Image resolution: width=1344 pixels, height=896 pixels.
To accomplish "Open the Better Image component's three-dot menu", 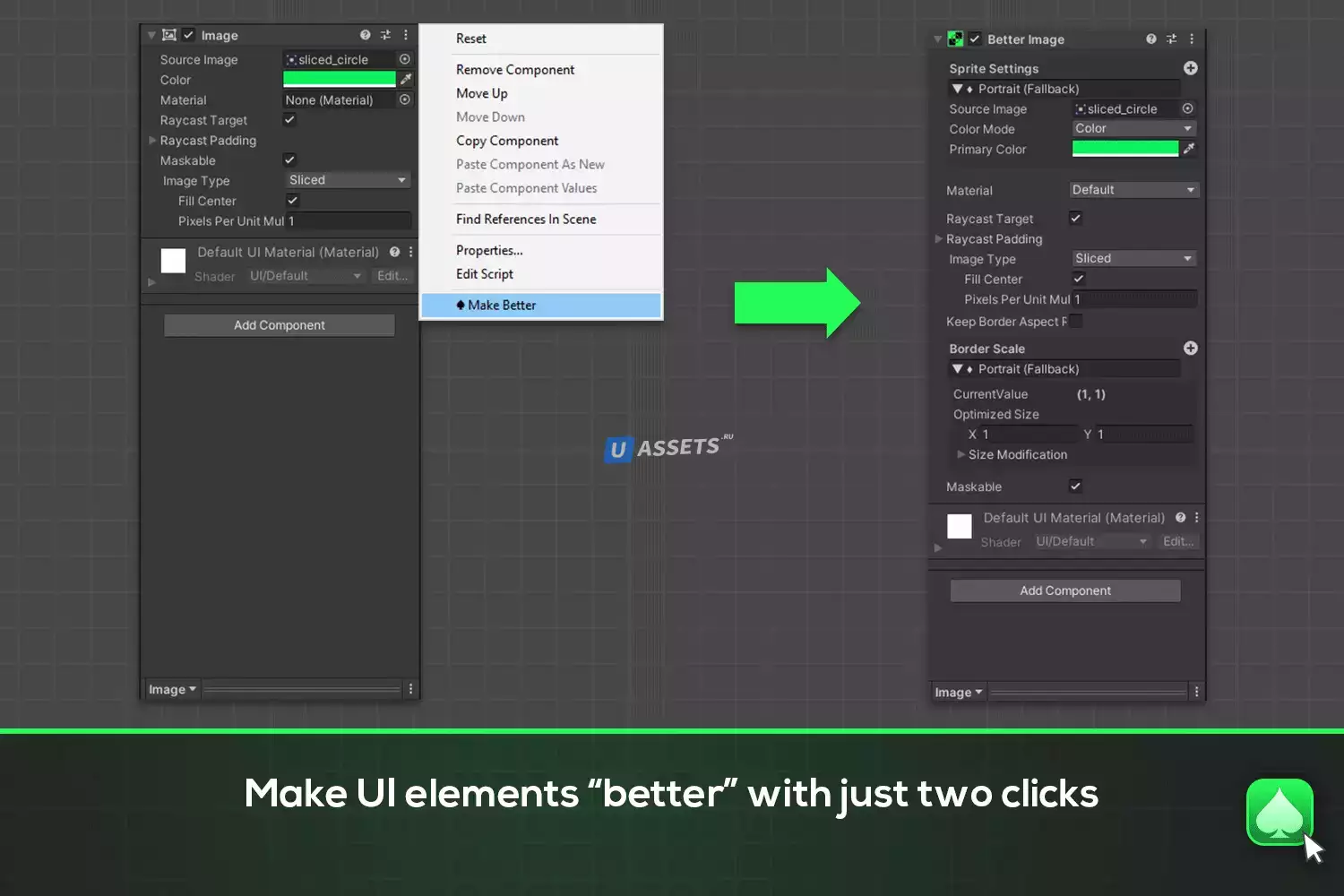I will pos(1192,39).
